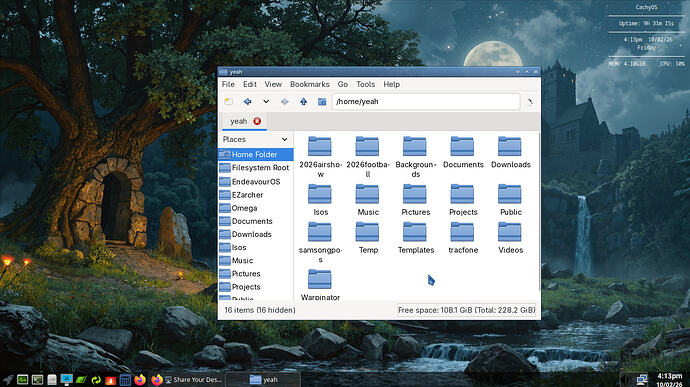Open the Isos sidebar bookmark
The image size is (690, 387).
click(x=256, y=248)
